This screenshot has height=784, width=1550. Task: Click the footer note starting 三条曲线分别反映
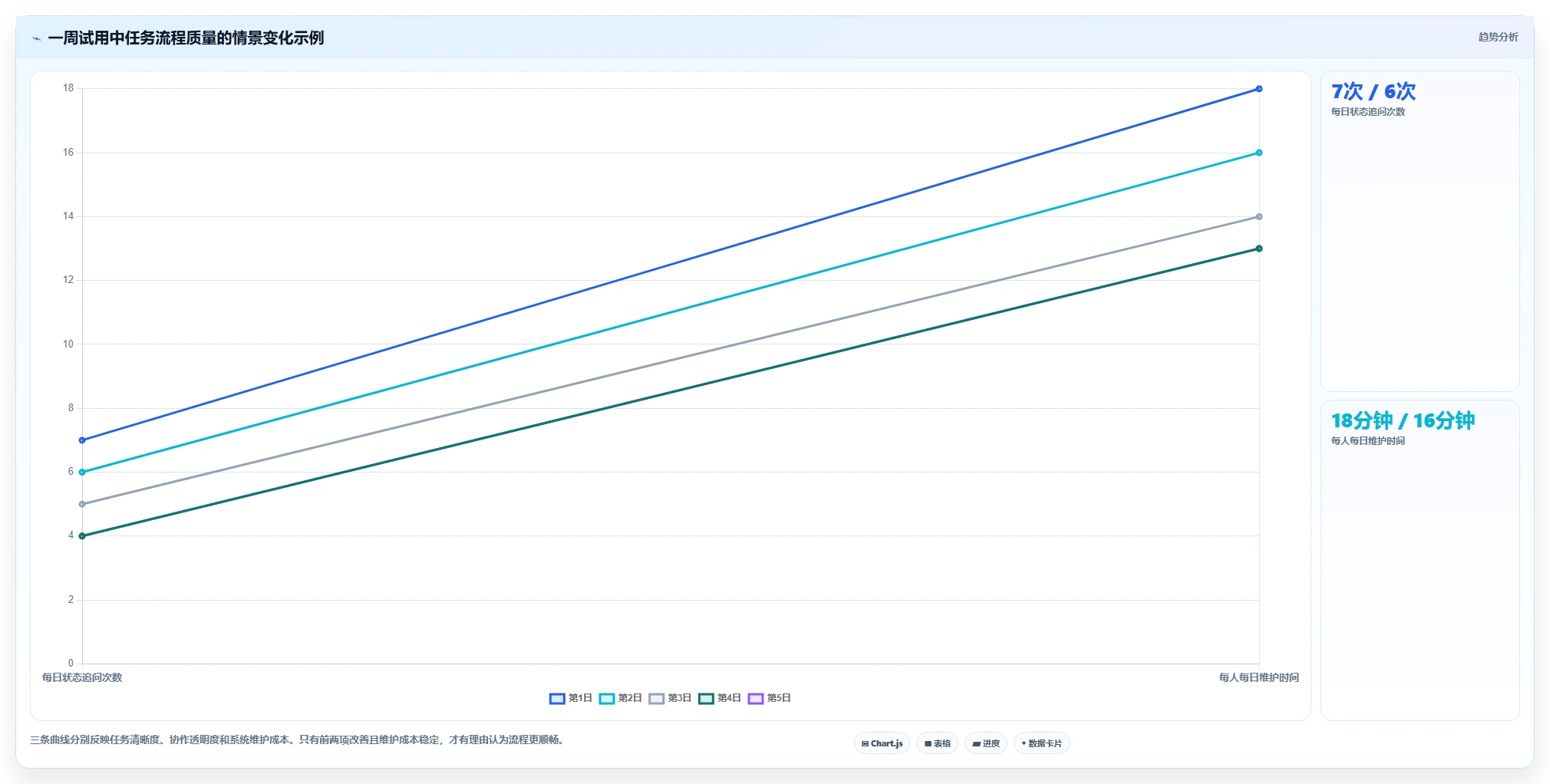pyautogui.click(x=298, y=740)
